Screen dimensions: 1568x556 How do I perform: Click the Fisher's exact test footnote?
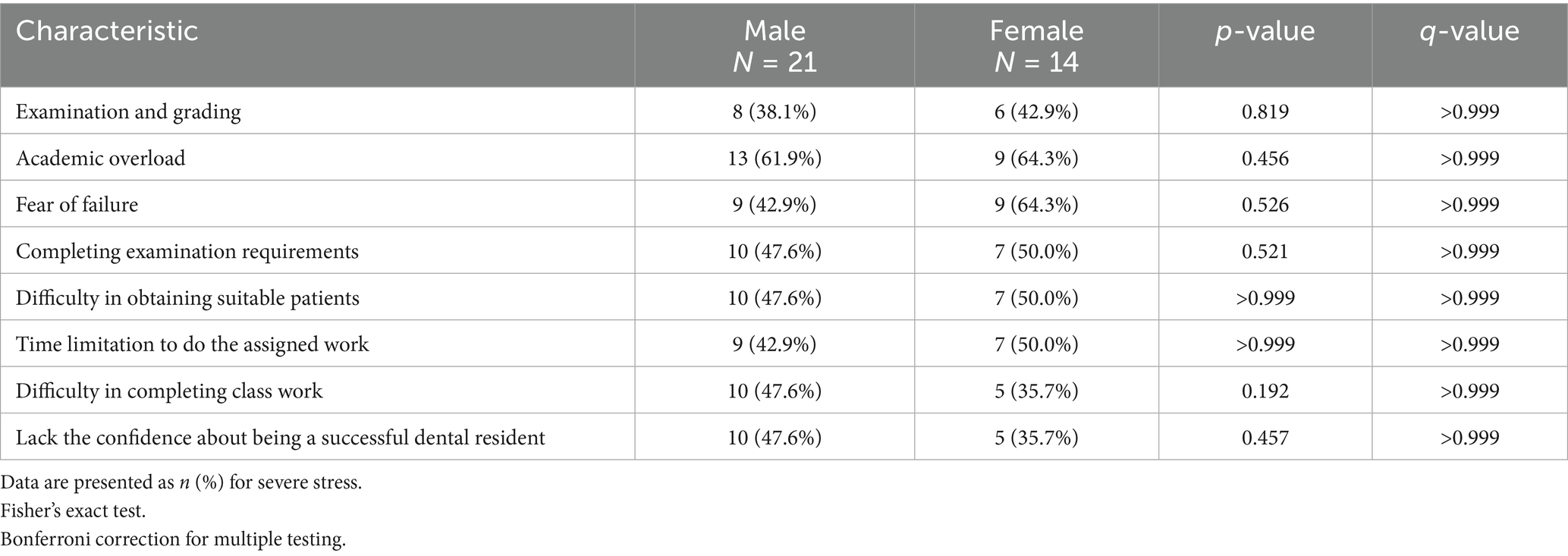tap(73, 511)
